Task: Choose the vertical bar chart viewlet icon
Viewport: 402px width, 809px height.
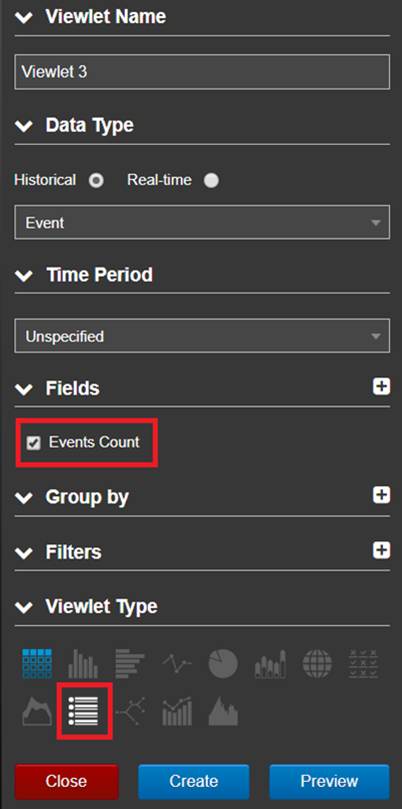Action: point(83,664)
